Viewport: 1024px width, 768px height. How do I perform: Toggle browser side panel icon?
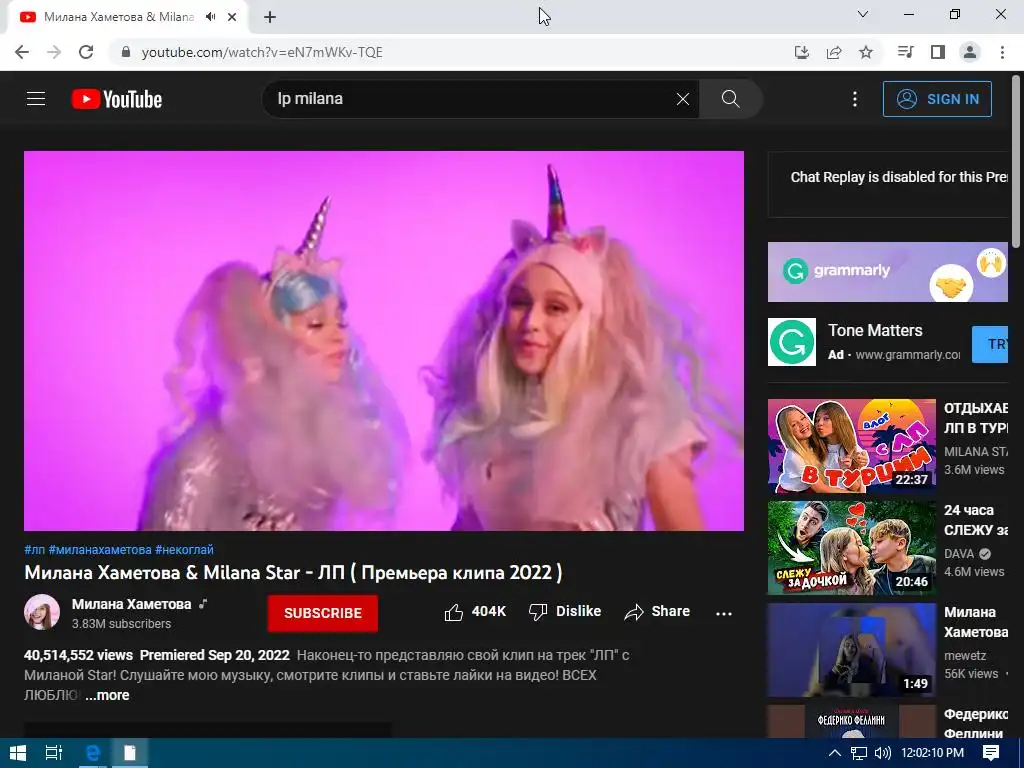[938, 52]
